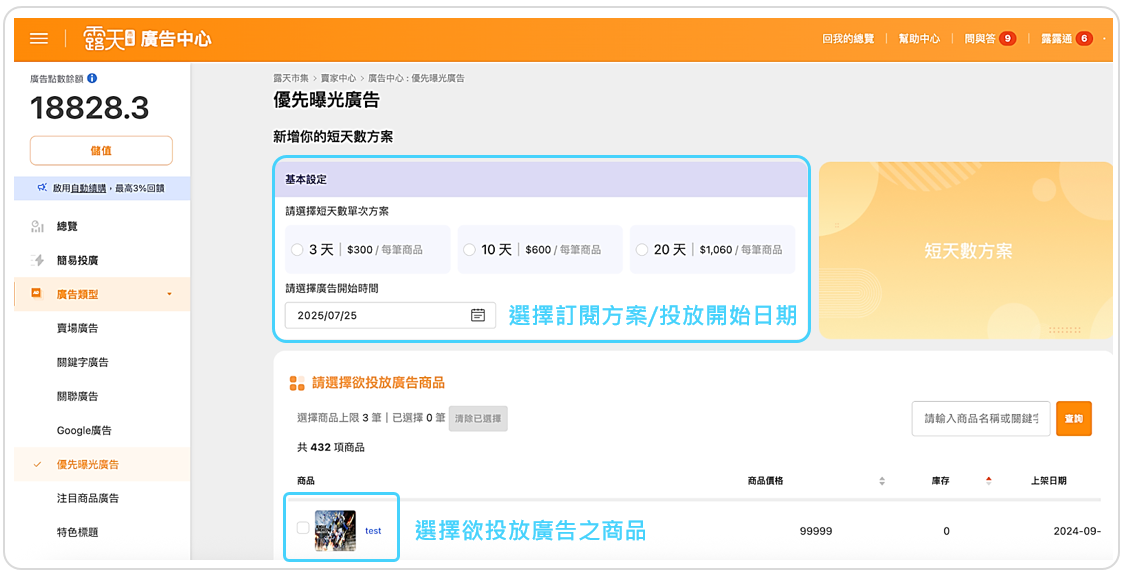Choose the 20 天 $1,060 plan

(642, 250)
